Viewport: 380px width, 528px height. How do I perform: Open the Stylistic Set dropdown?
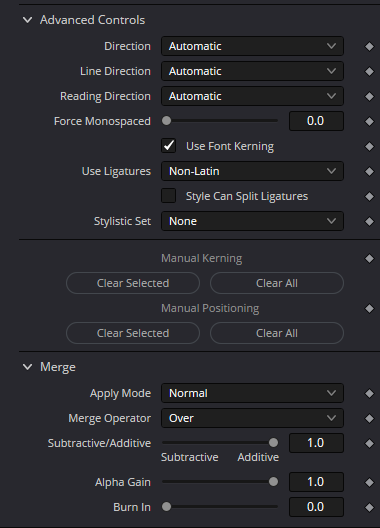click(252, 221)
